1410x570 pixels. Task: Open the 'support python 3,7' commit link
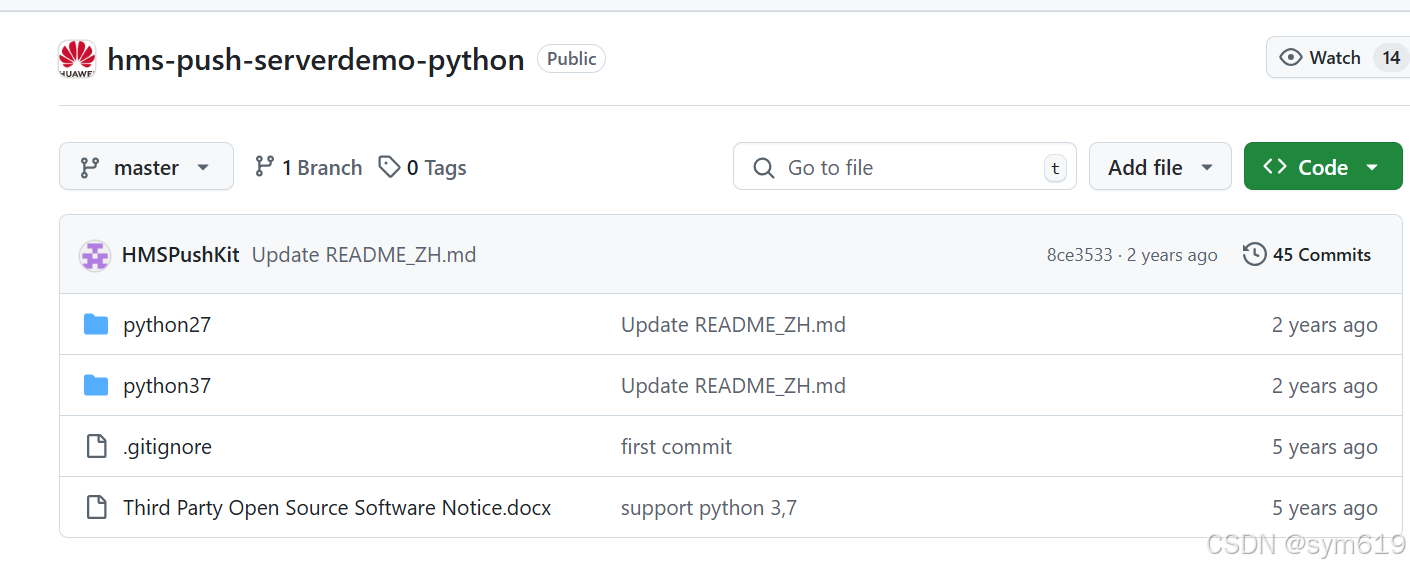(709, 508)
